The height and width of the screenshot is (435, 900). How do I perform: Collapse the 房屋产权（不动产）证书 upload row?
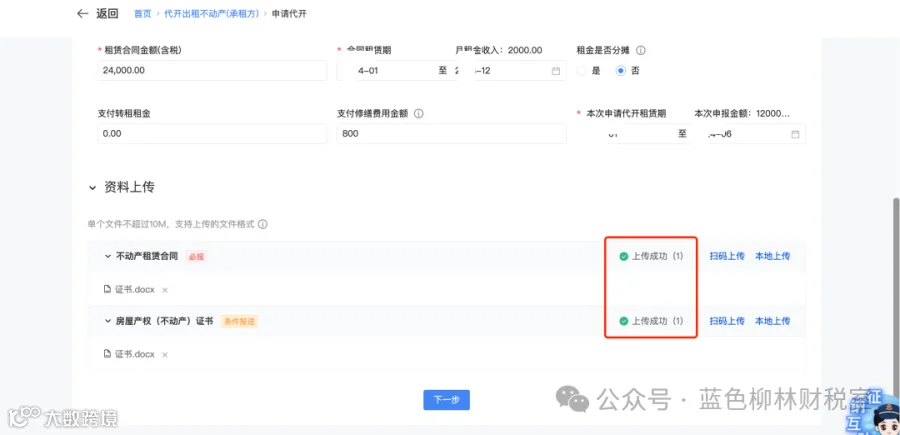(x=107, y=321)
